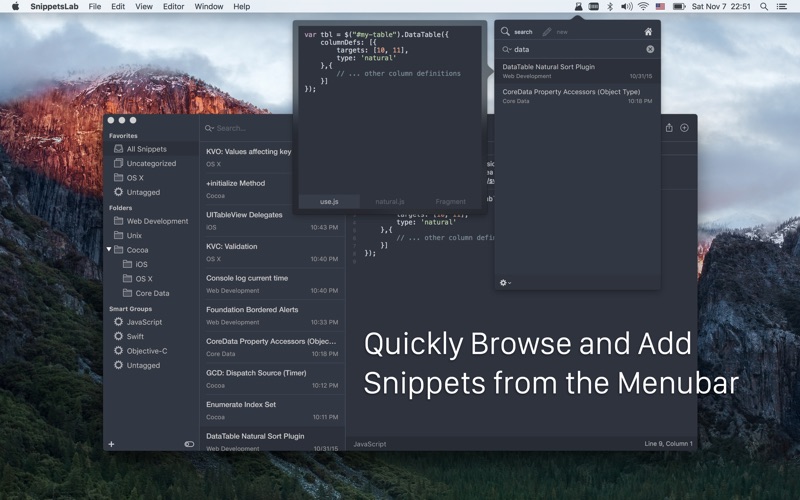800x500 pixels.
Task: Click the share icon in the editor toolbar
Action: 669,128
